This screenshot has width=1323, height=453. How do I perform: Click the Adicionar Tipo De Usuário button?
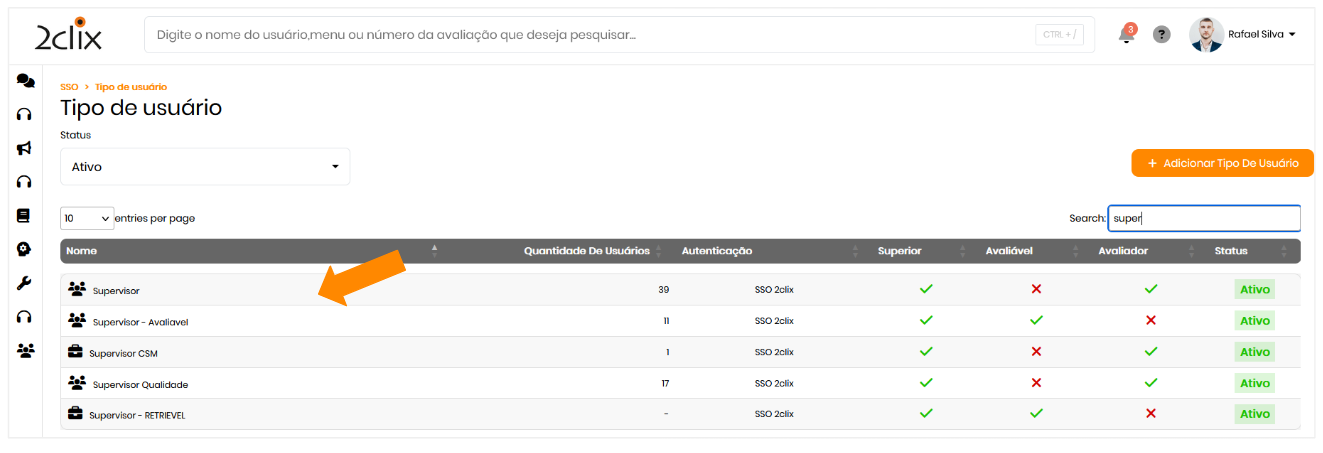[1222, 163]
